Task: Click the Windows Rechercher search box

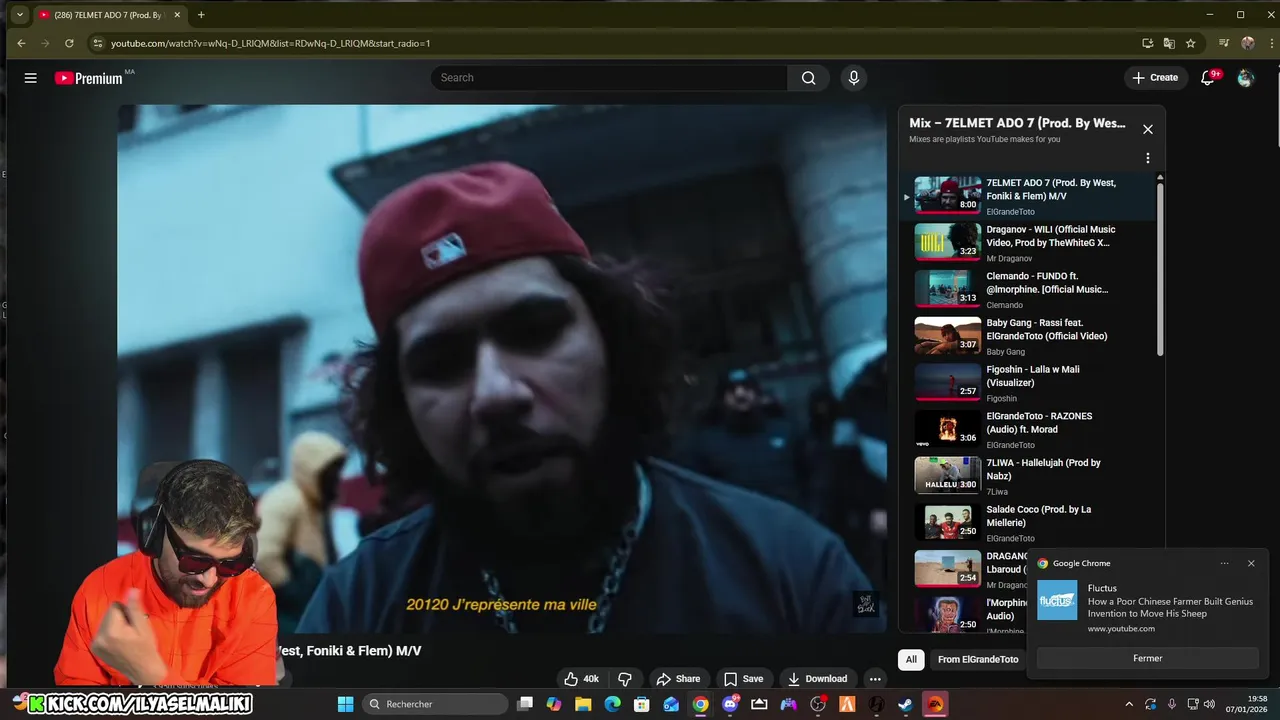Action: pyautogui.click(x=435, y=704)
